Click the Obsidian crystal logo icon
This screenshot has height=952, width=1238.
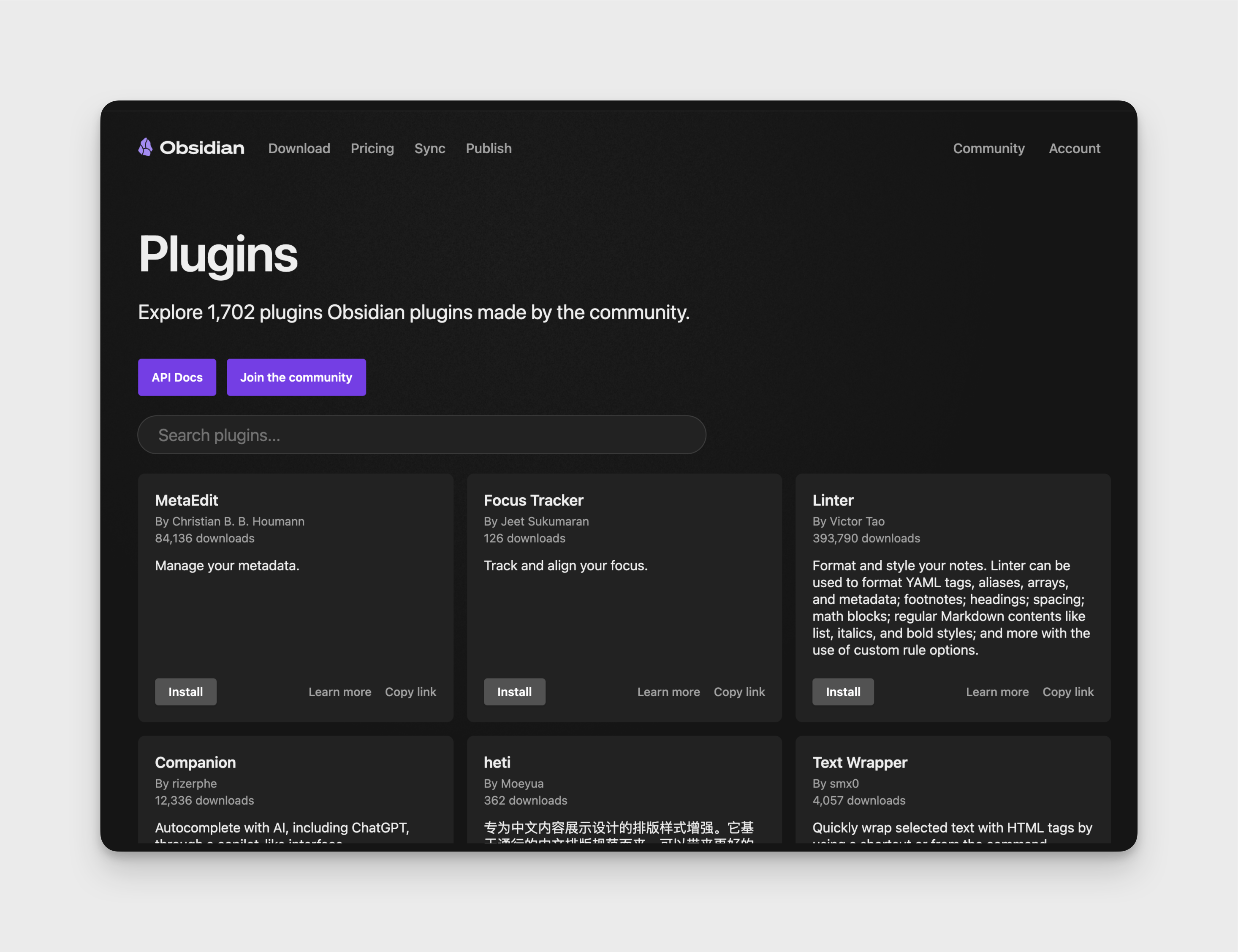tap(146, 147)
